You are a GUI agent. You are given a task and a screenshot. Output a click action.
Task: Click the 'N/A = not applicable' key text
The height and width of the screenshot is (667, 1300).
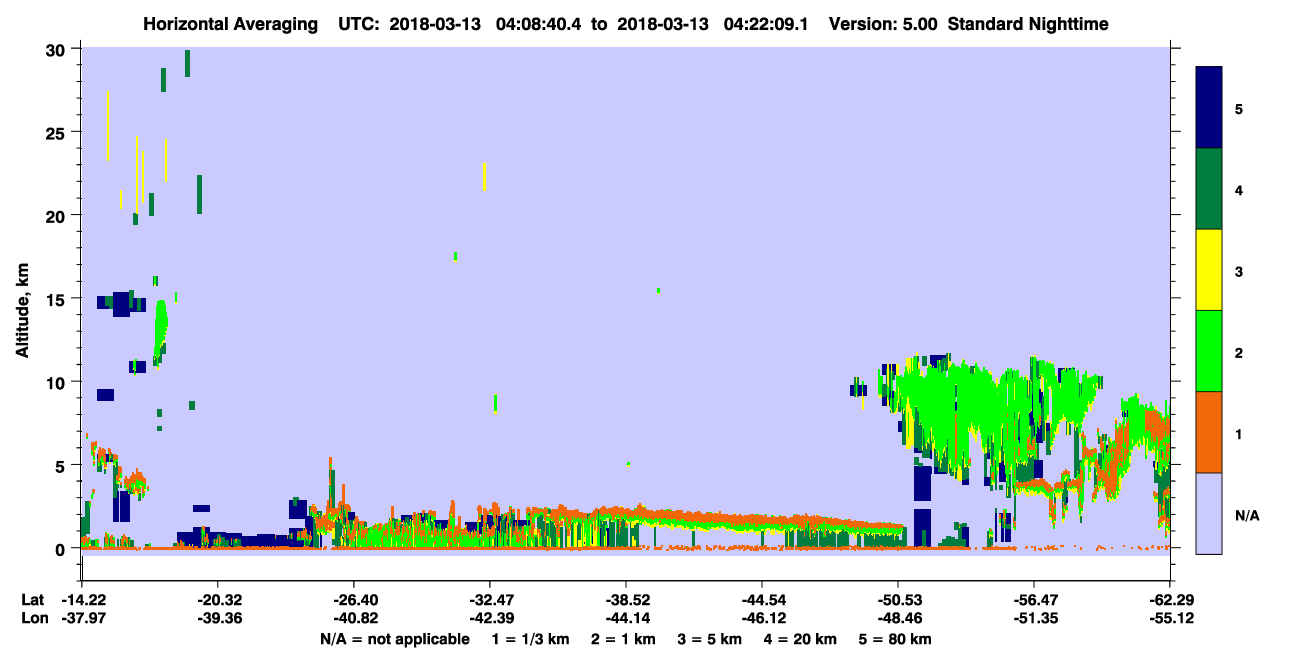click(395, 639)
